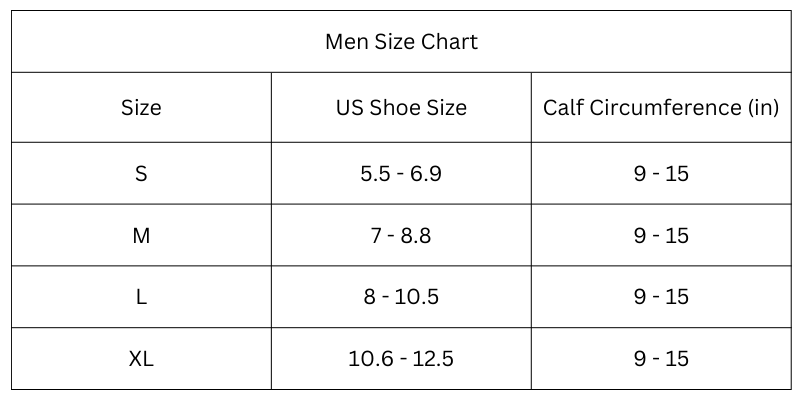Select the Size column header
This screenshot has width=800, height=400.
point(141,108)
